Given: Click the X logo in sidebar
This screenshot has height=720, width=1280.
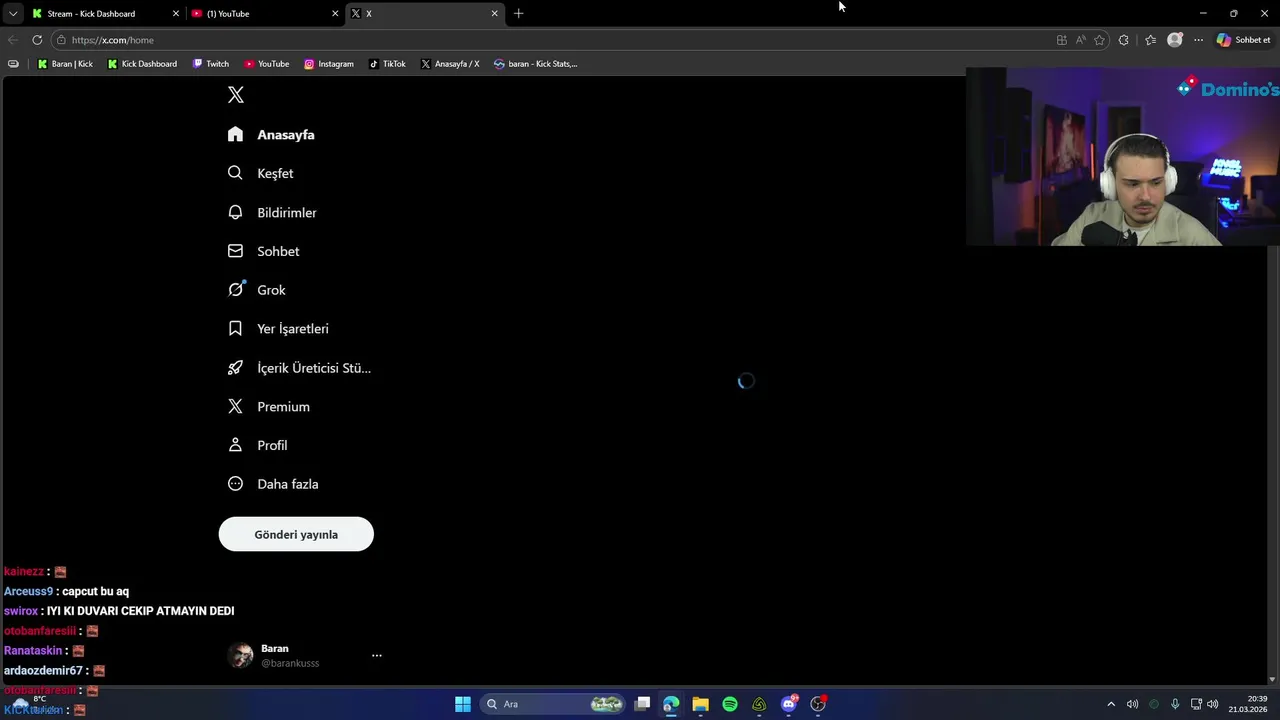Looking at the screenshot, I should pos(236,95).
